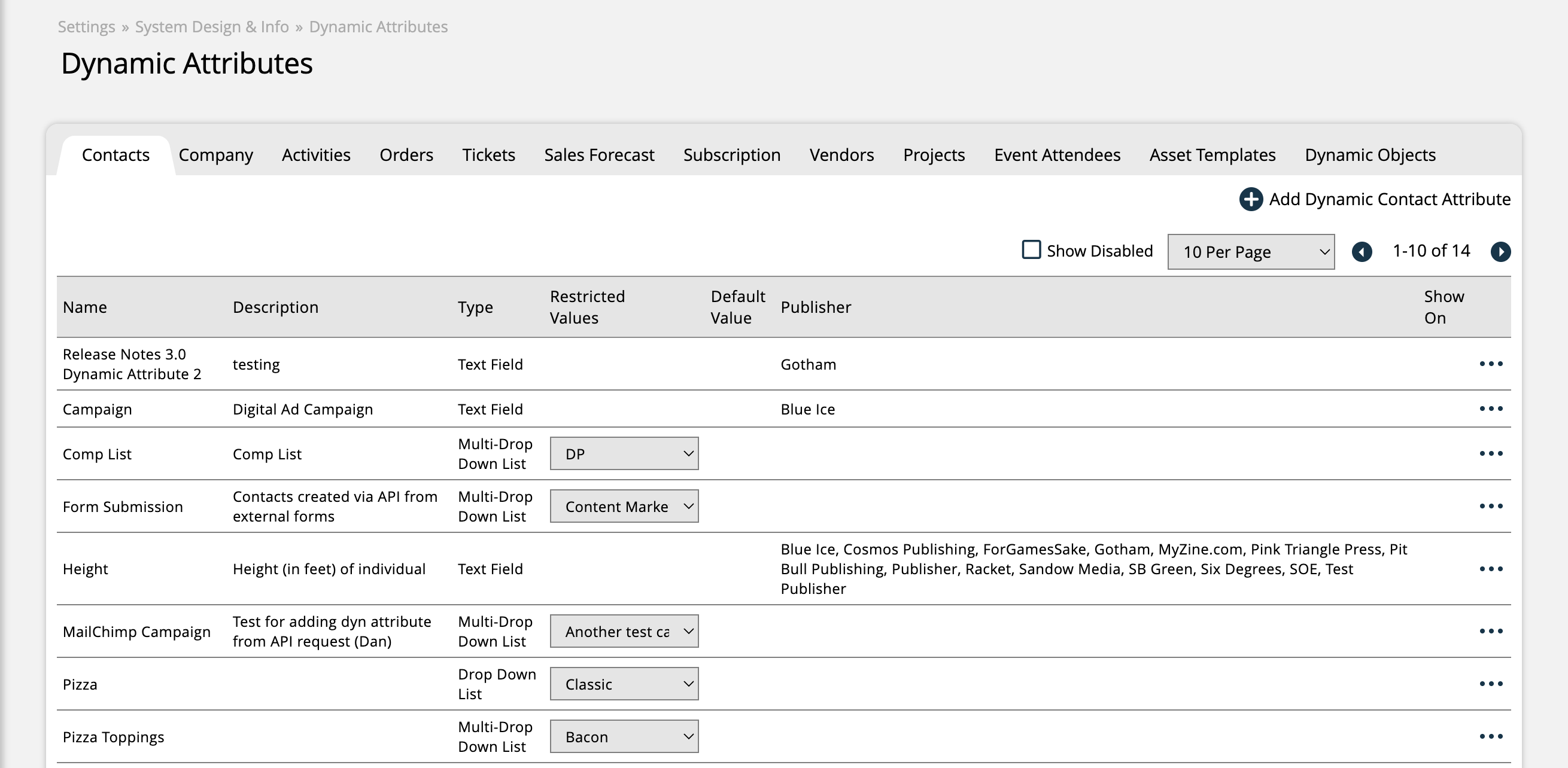Screen dimensions: 1568x768
Task: Open the Dynamic Objects tab
Action: (x=1369, y=155)
